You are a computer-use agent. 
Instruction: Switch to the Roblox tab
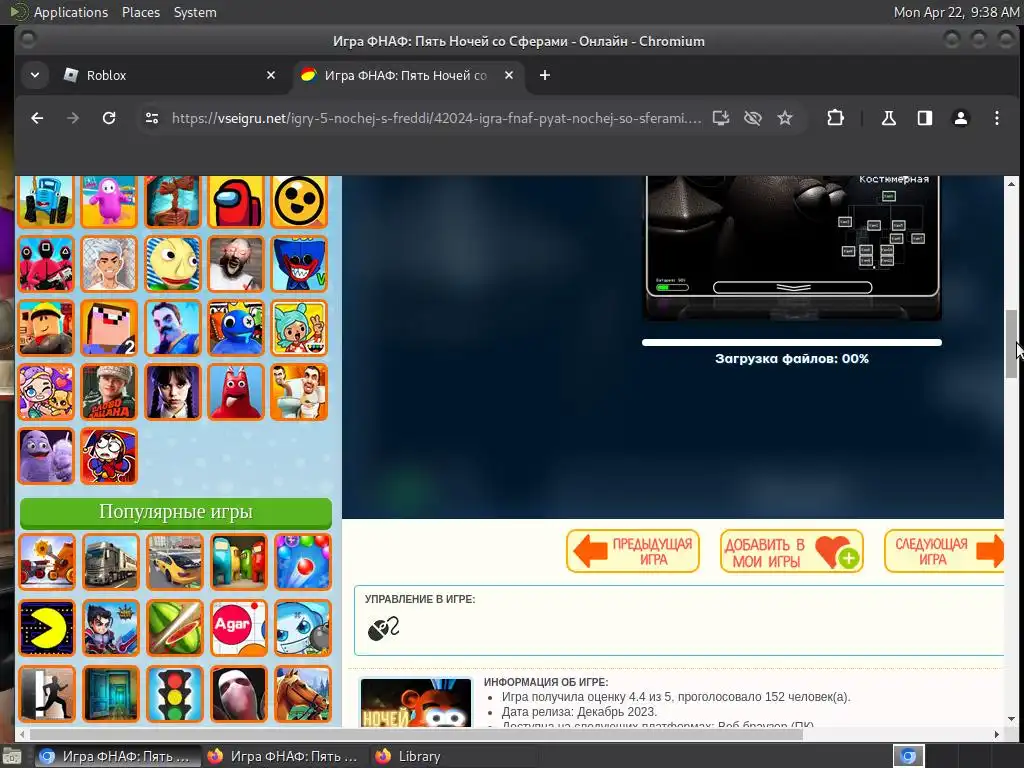170,75
